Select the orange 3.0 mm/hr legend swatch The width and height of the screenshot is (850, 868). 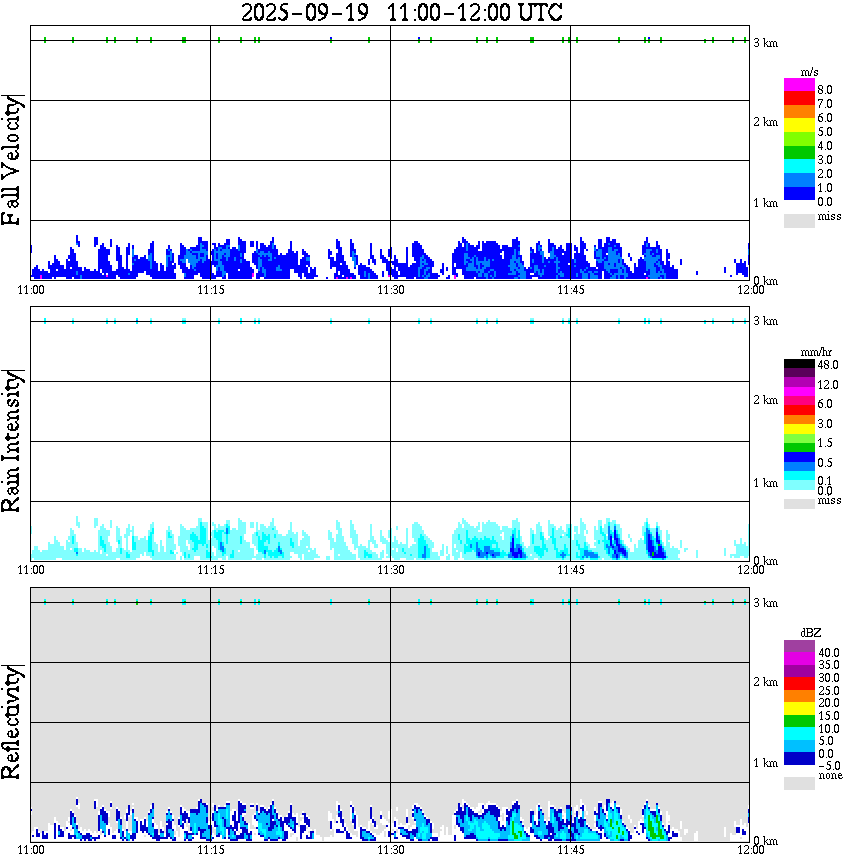point(799,420)
